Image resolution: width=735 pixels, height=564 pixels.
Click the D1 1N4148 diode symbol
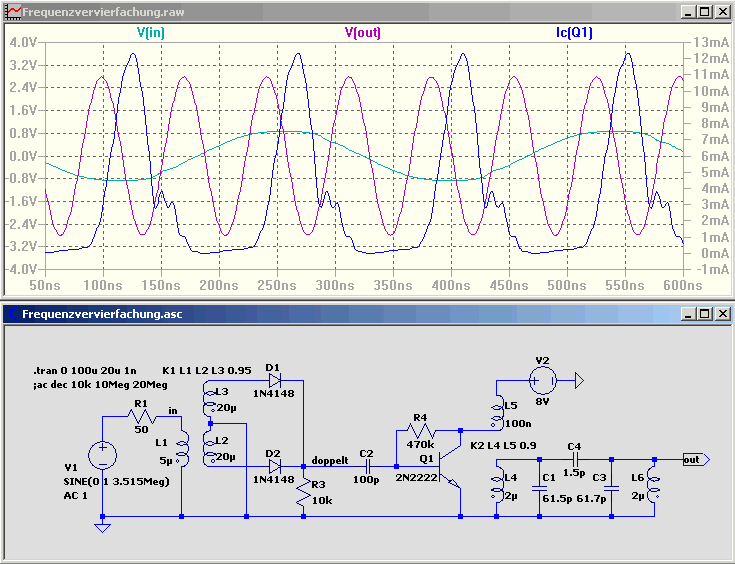coord(275,380)
